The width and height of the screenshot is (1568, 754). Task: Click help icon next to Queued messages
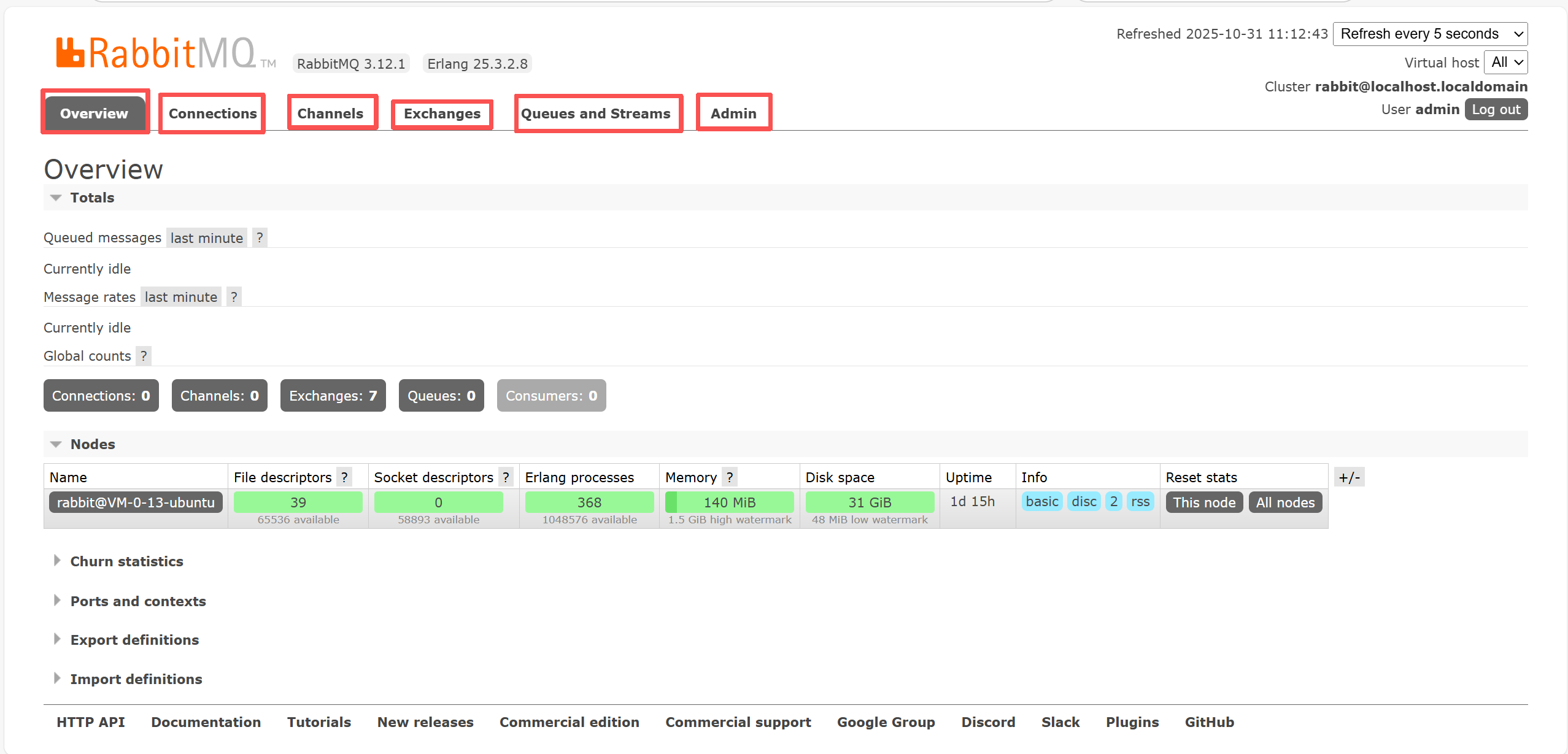[x=260, y=237]
